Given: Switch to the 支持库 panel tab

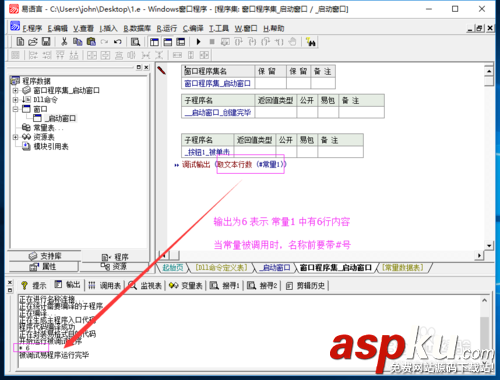Looking at the screenshot, I should pyautogui.click(x=45, y=256).
